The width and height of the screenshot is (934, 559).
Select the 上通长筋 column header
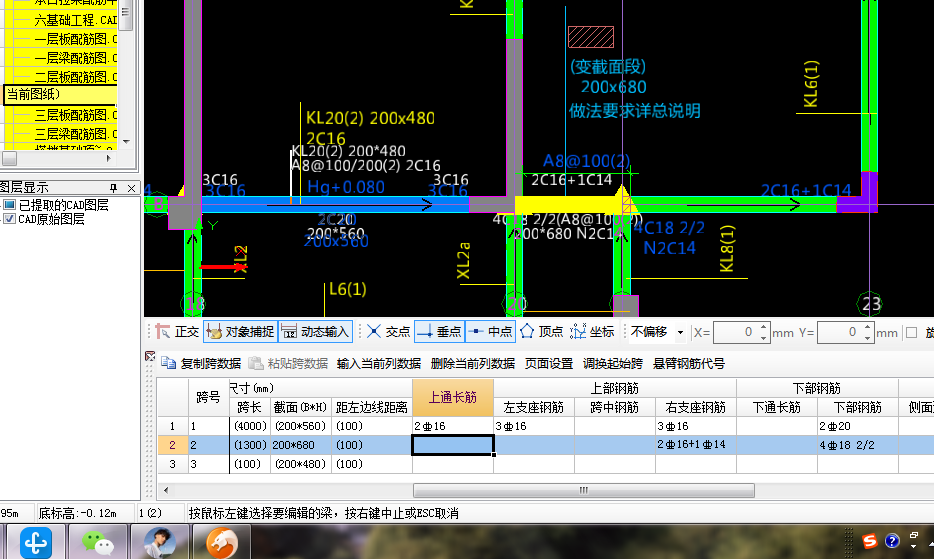(453, 397)
